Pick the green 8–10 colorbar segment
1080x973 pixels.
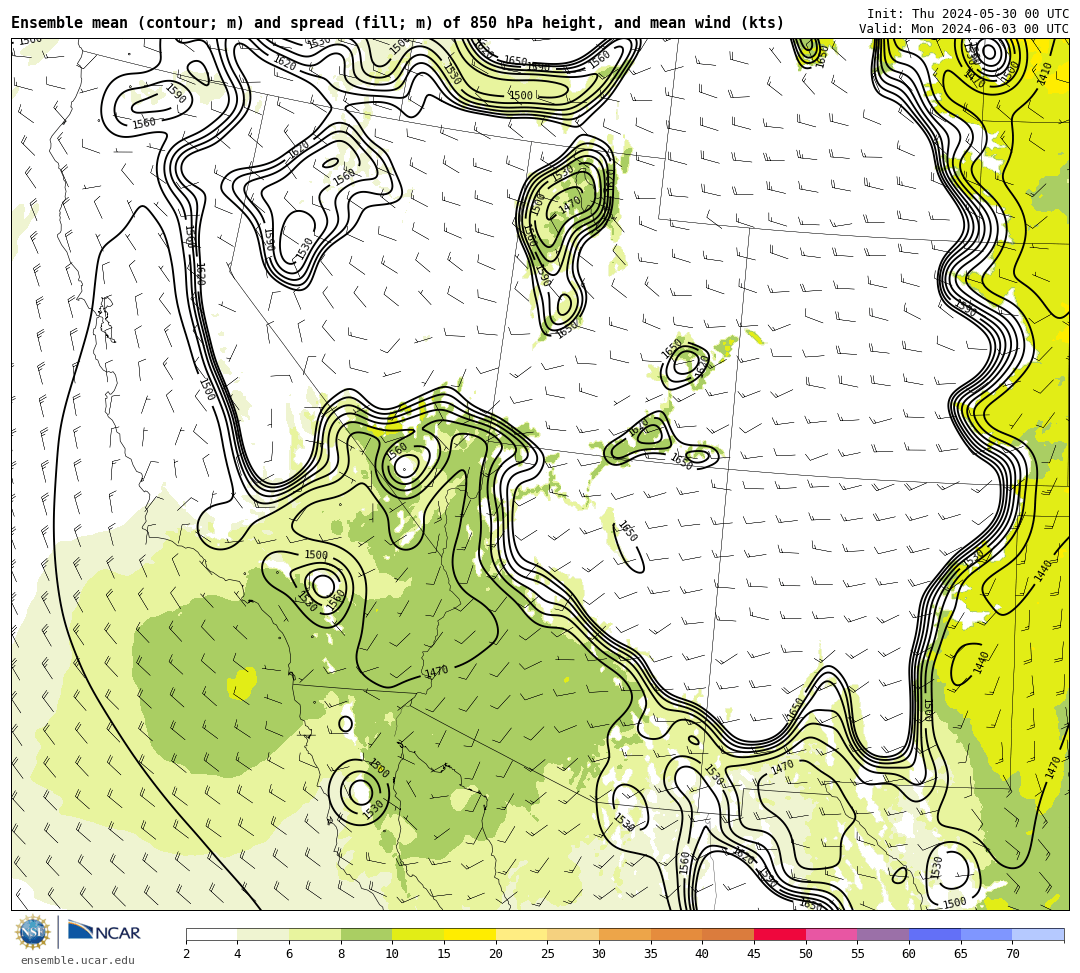tap(366, 934)
